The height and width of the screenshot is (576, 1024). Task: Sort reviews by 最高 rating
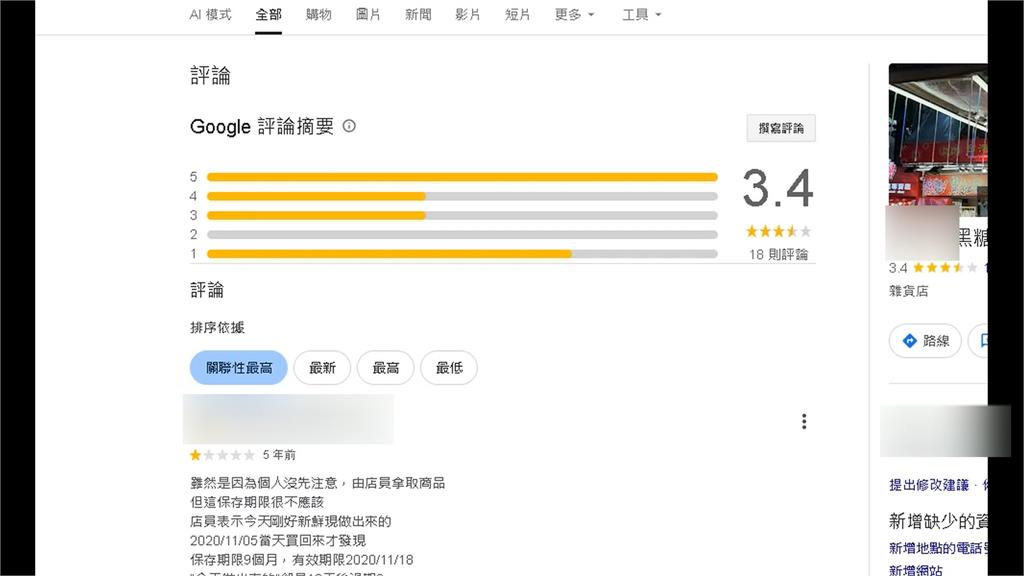pyautogui.click(x=386, y=368)
